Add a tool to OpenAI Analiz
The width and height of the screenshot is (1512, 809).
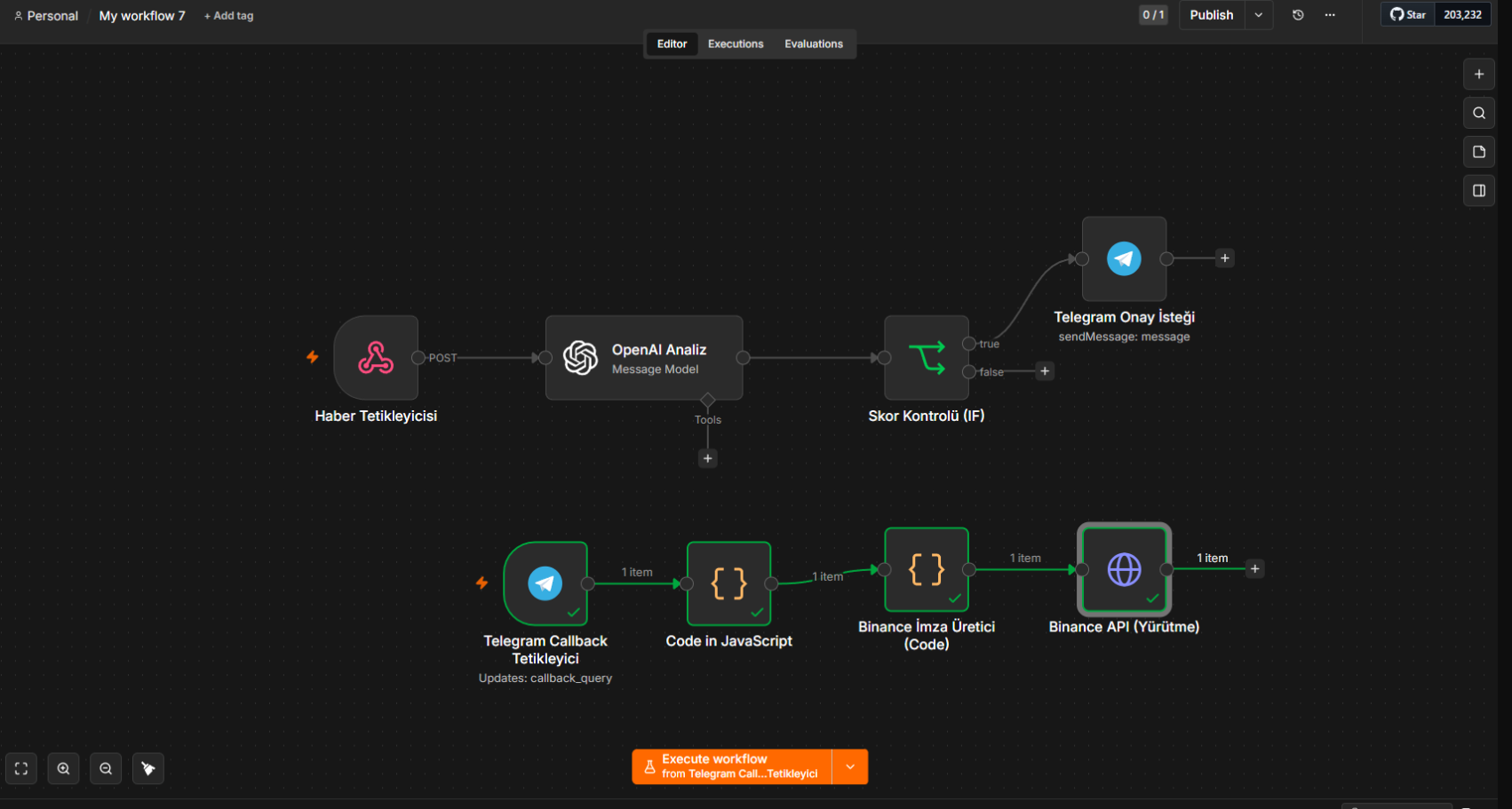click(708, 458)
